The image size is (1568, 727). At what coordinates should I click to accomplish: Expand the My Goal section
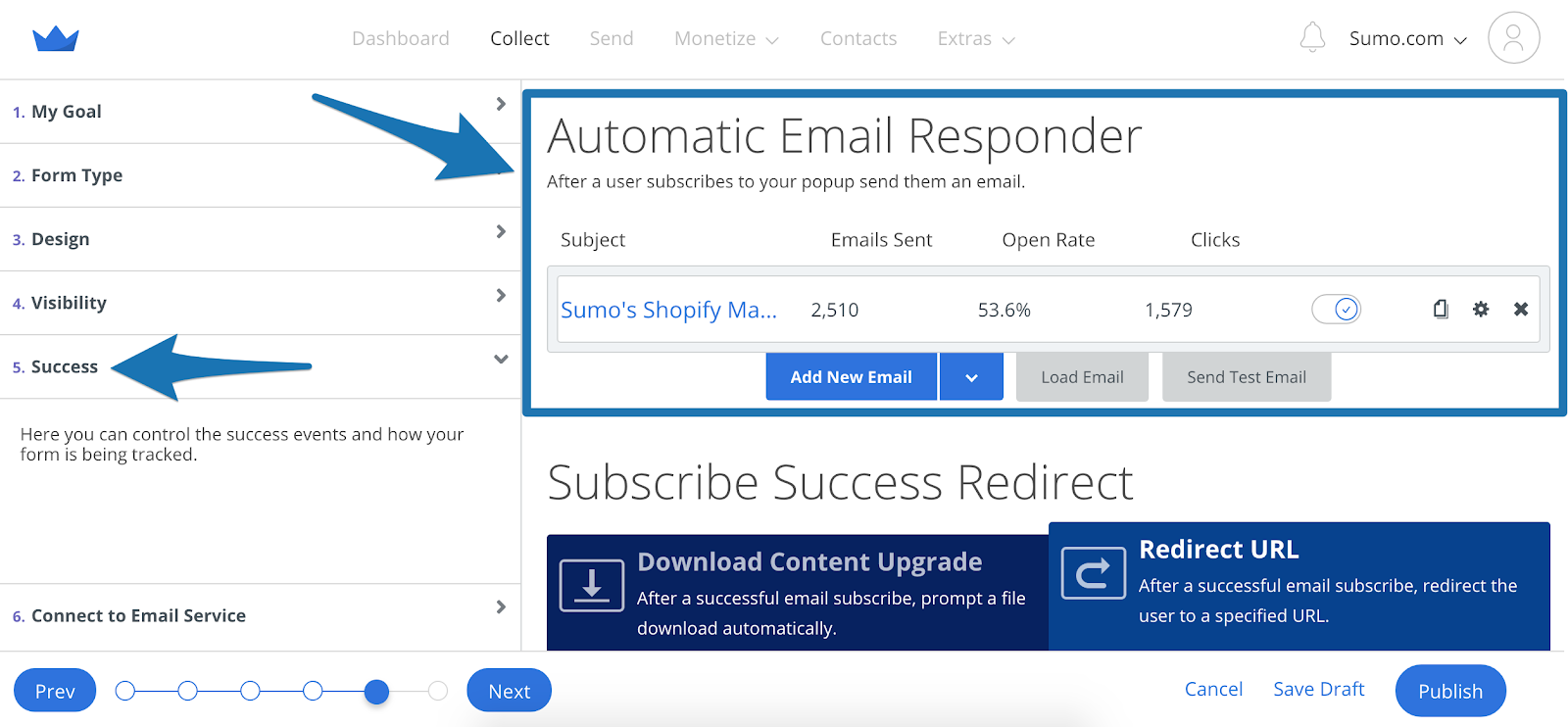(x=260, y=112)
